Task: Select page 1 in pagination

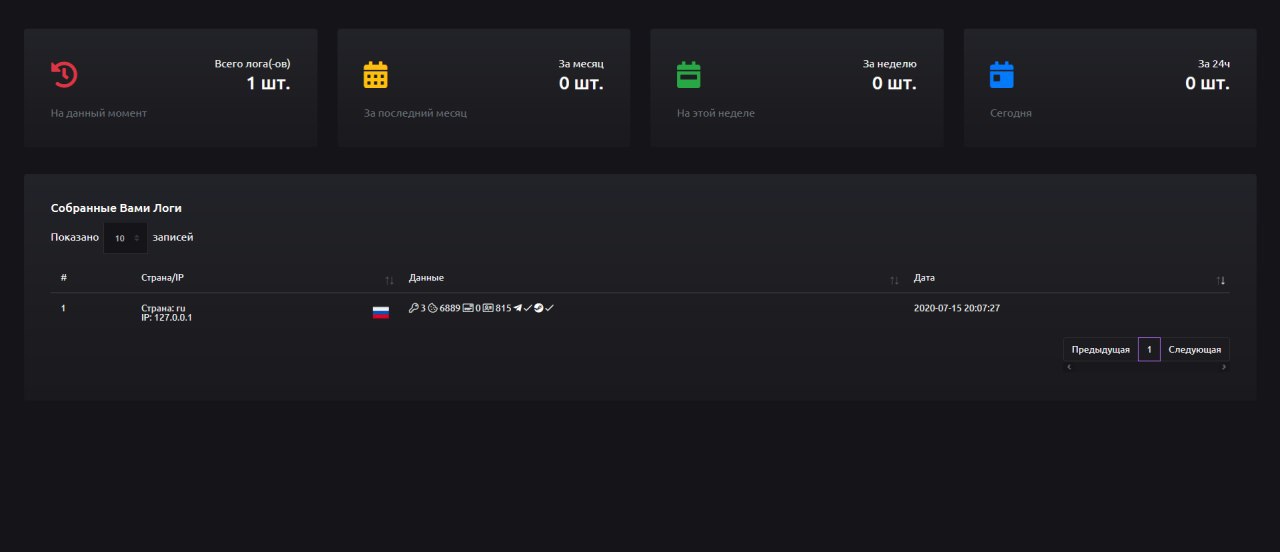Action: click(x=1149, y=349)
